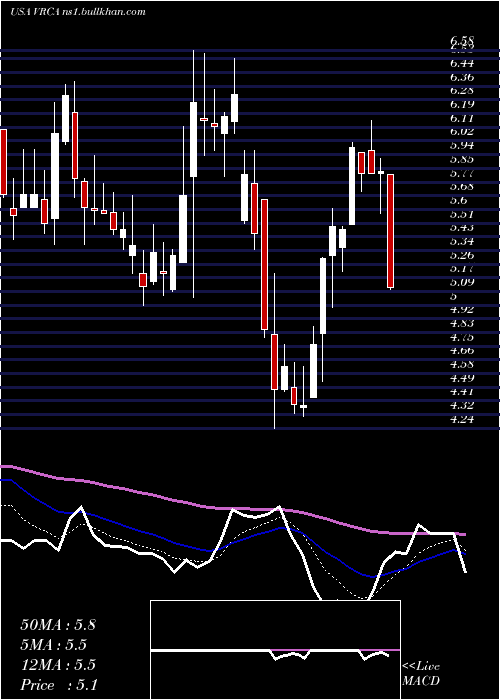This screenshot has width=500, height=700.
Task: Click the 4.41 price axis label
Action: pyautogui.click(x=462, y=392)
